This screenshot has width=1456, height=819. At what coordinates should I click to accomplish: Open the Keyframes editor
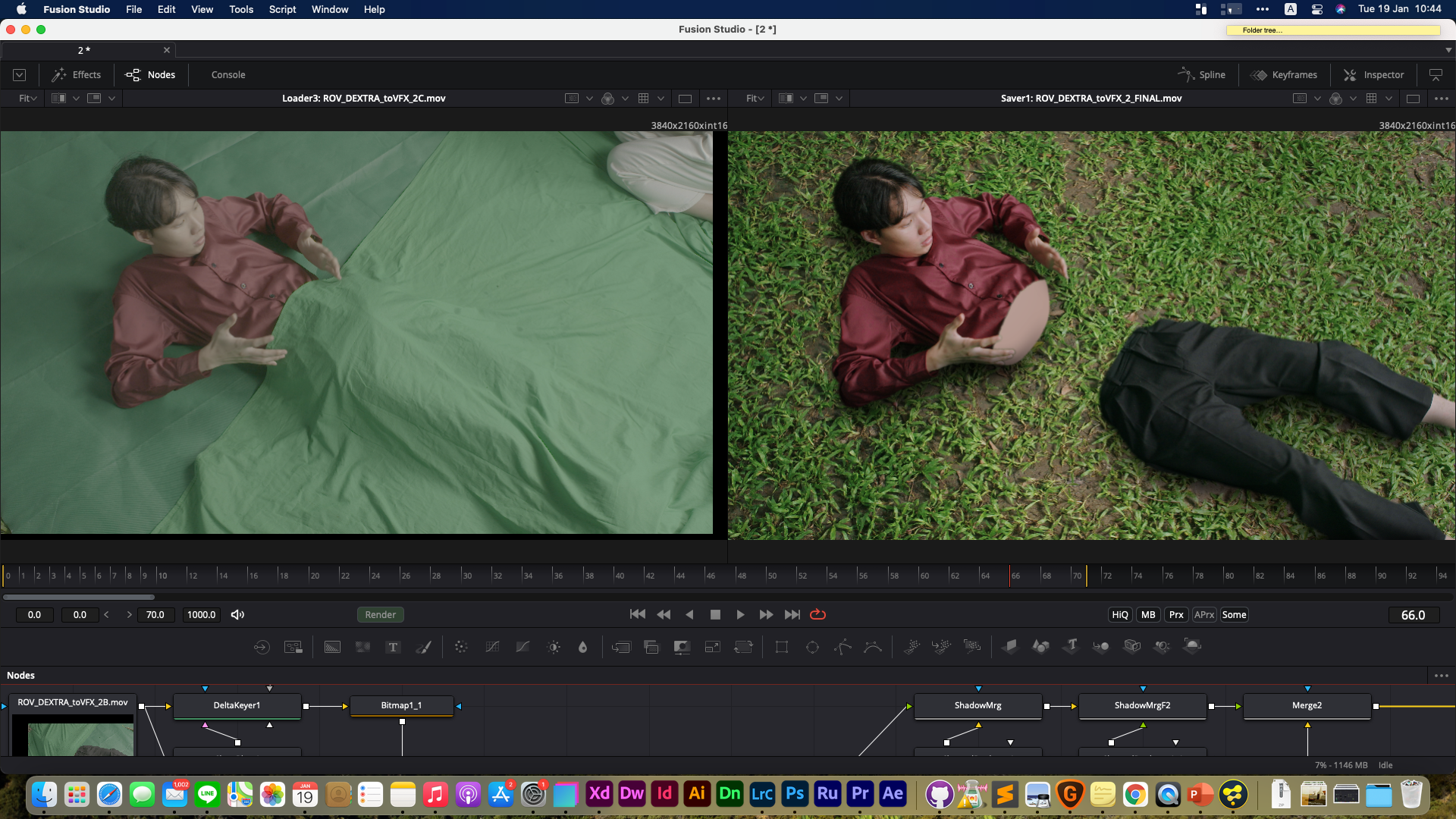[x=1285, y=75]
